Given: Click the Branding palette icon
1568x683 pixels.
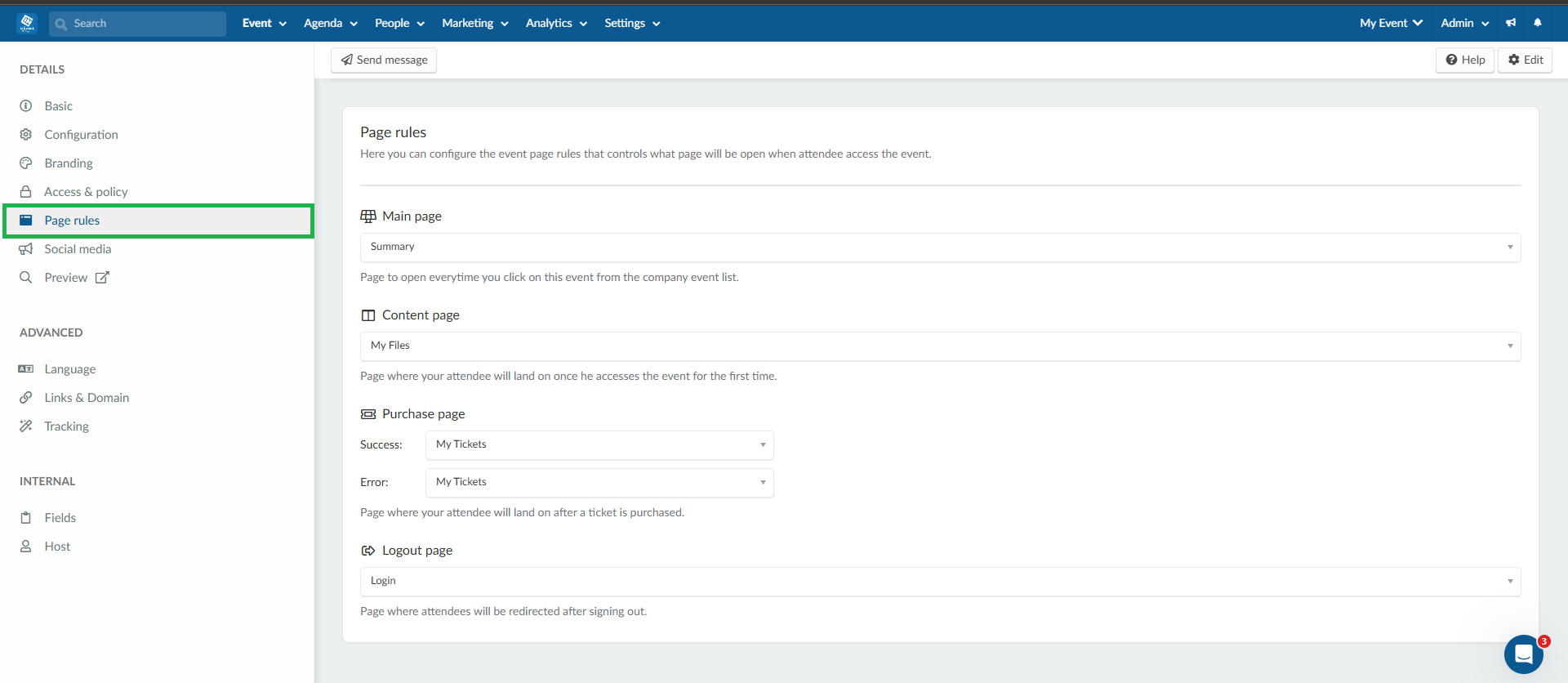Looking at the screenshot, I should pos(26,163).
